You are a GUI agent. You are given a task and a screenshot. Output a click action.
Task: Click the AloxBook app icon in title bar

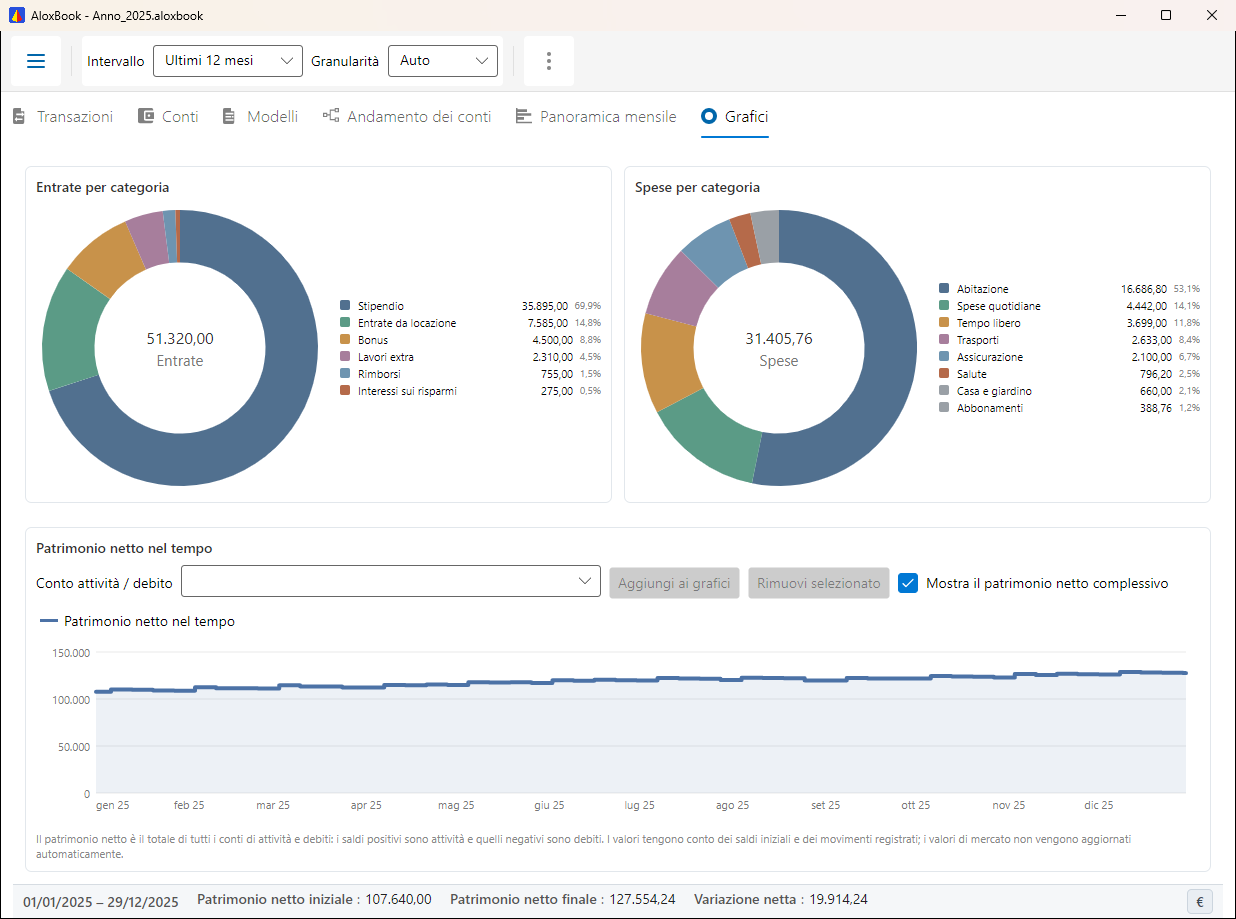coord(17,15)
